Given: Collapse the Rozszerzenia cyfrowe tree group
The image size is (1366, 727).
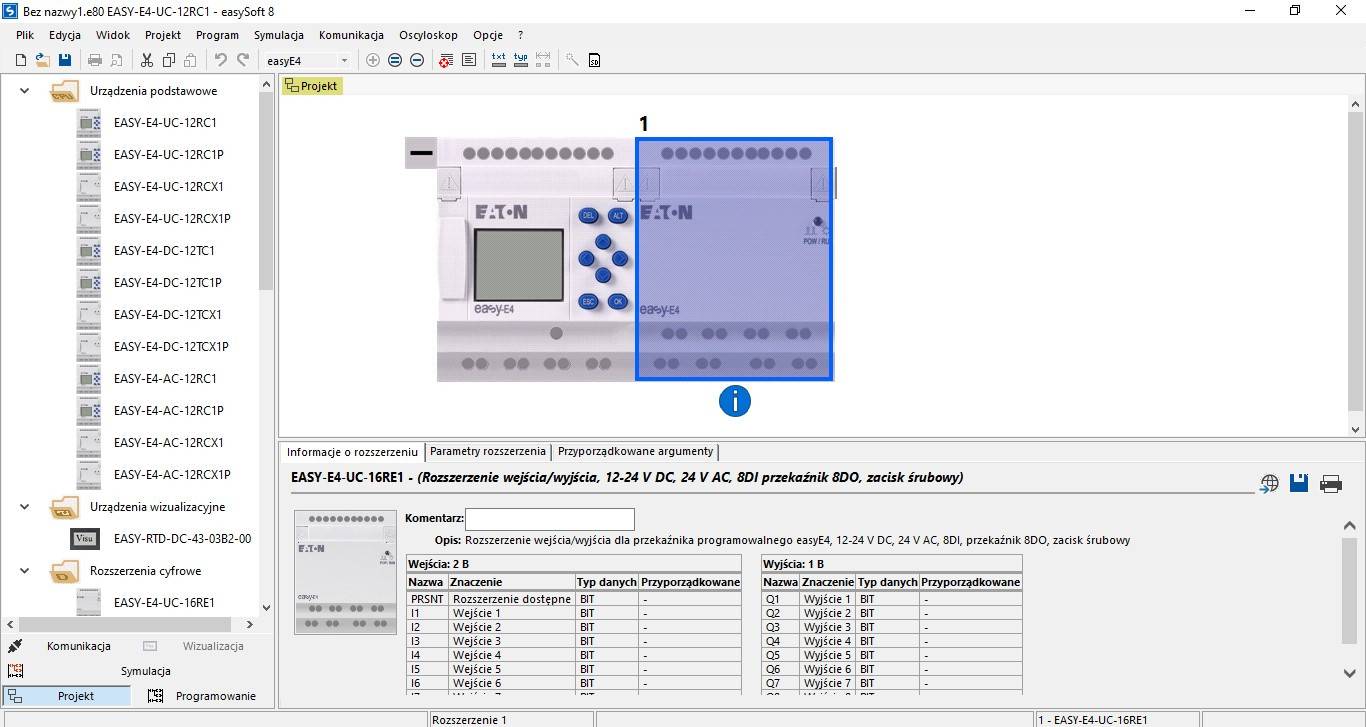Looking at the screenshot, I should tap(25, 571).
